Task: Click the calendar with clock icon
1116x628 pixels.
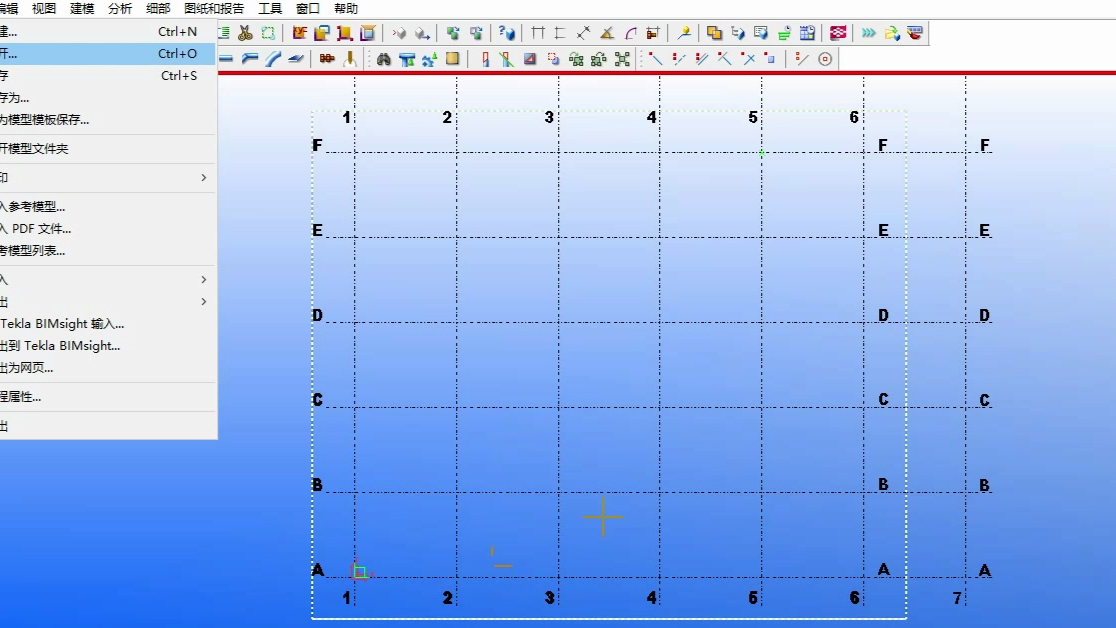Action: coord(807,33)
